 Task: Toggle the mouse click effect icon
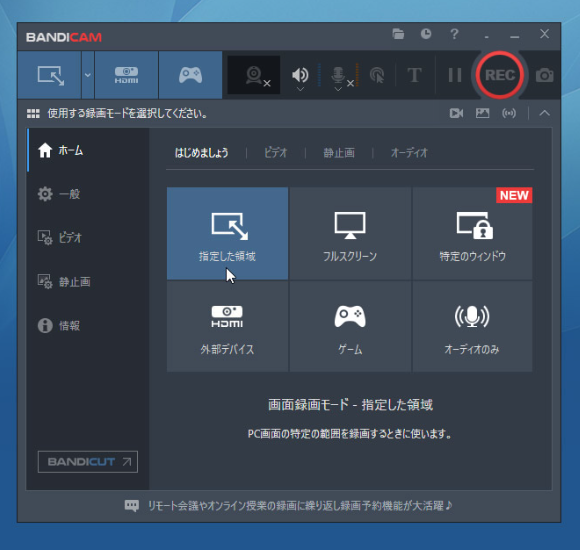(x=377, y=75)
